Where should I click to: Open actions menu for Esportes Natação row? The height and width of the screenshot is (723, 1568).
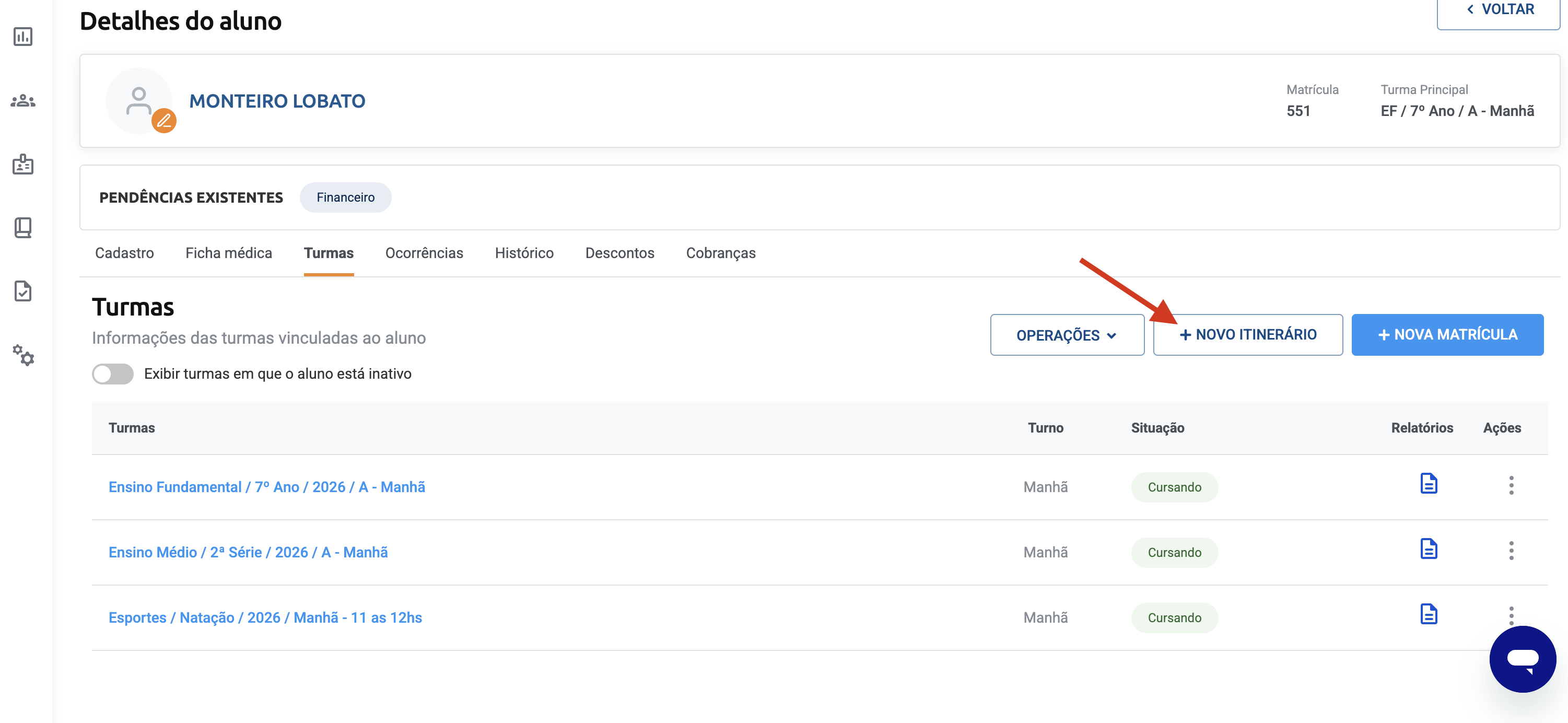(x=1511, y=615)
